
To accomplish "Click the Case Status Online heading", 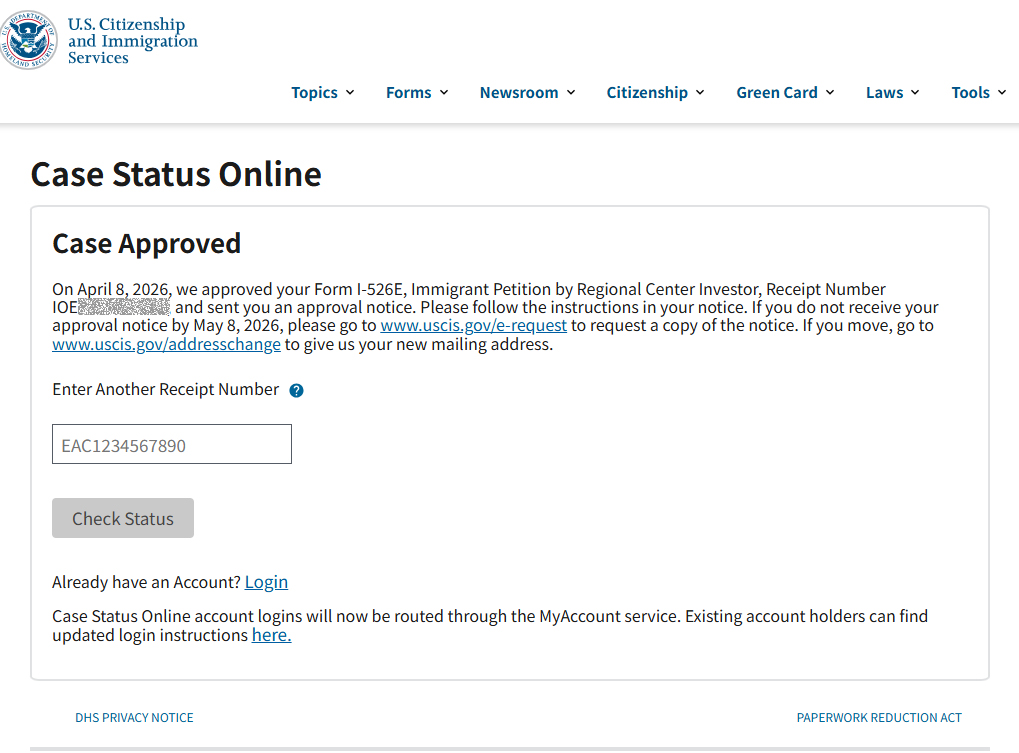I will (176, 174).
